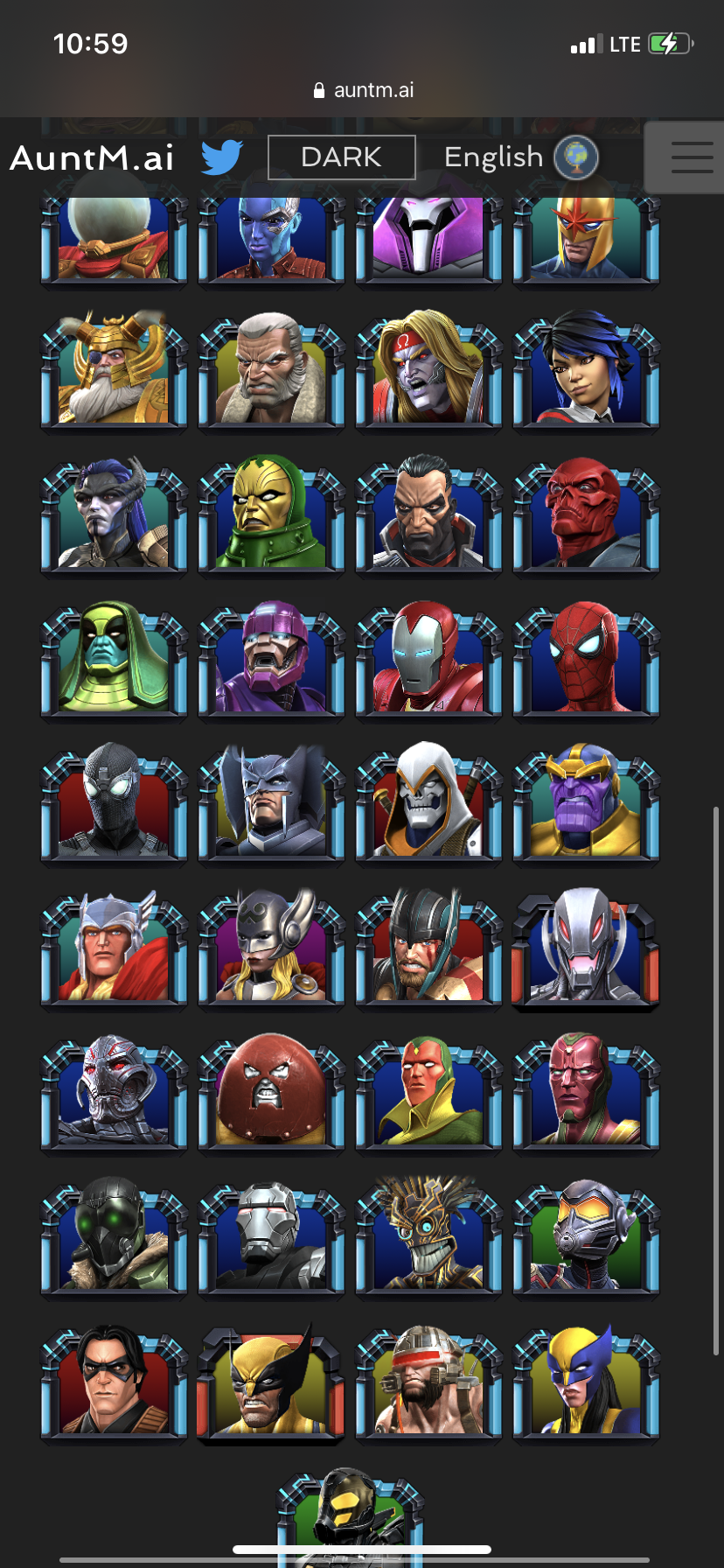This screenshot has width=724, height=1568.
Task: Choose the classic Spider-Man portrait
Action: 586,659
